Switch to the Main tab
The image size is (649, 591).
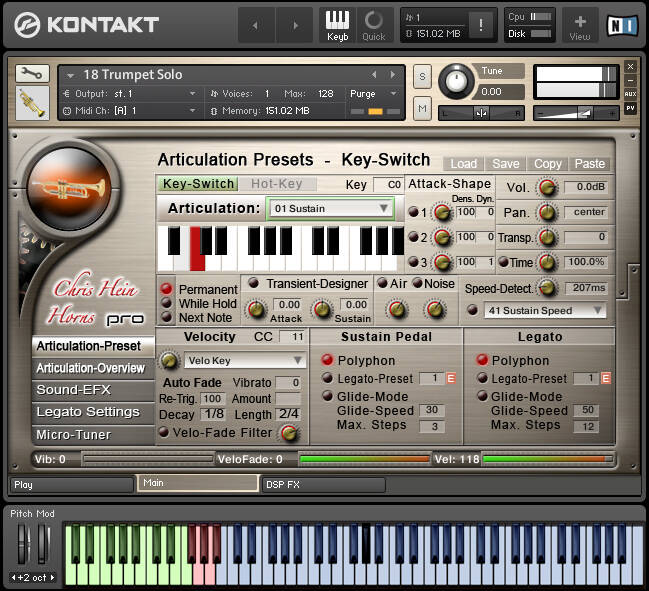click(x=198, y=483)
